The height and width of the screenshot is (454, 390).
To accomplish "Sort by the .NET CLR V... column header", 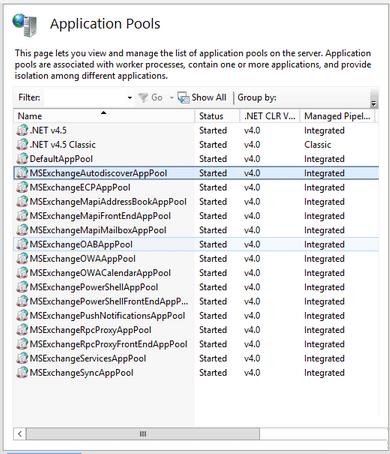I will coord(269,116).
